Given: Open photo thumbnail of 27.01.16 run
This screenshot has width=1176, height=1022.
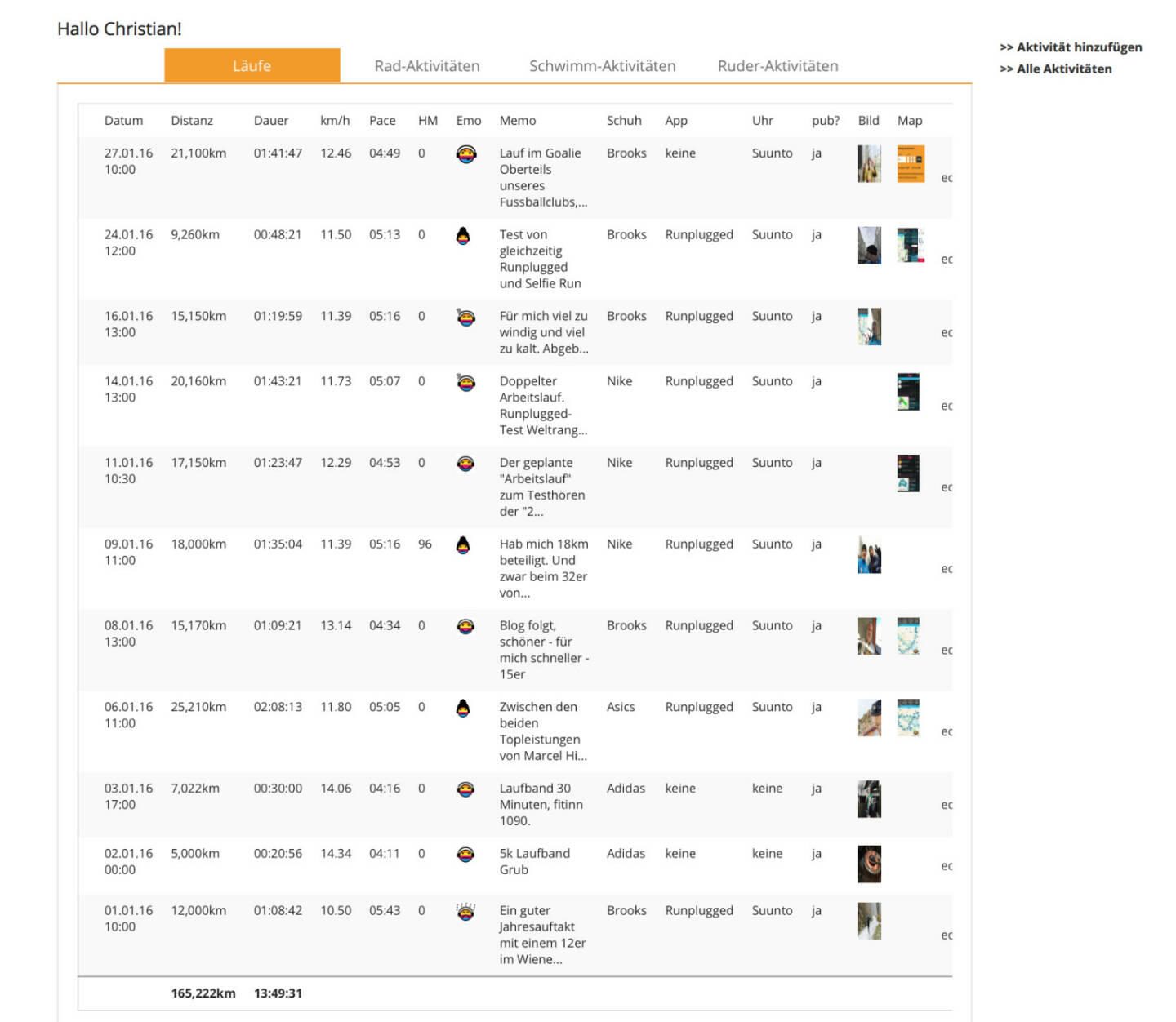Looking at the screenshot, I should 869,164.
